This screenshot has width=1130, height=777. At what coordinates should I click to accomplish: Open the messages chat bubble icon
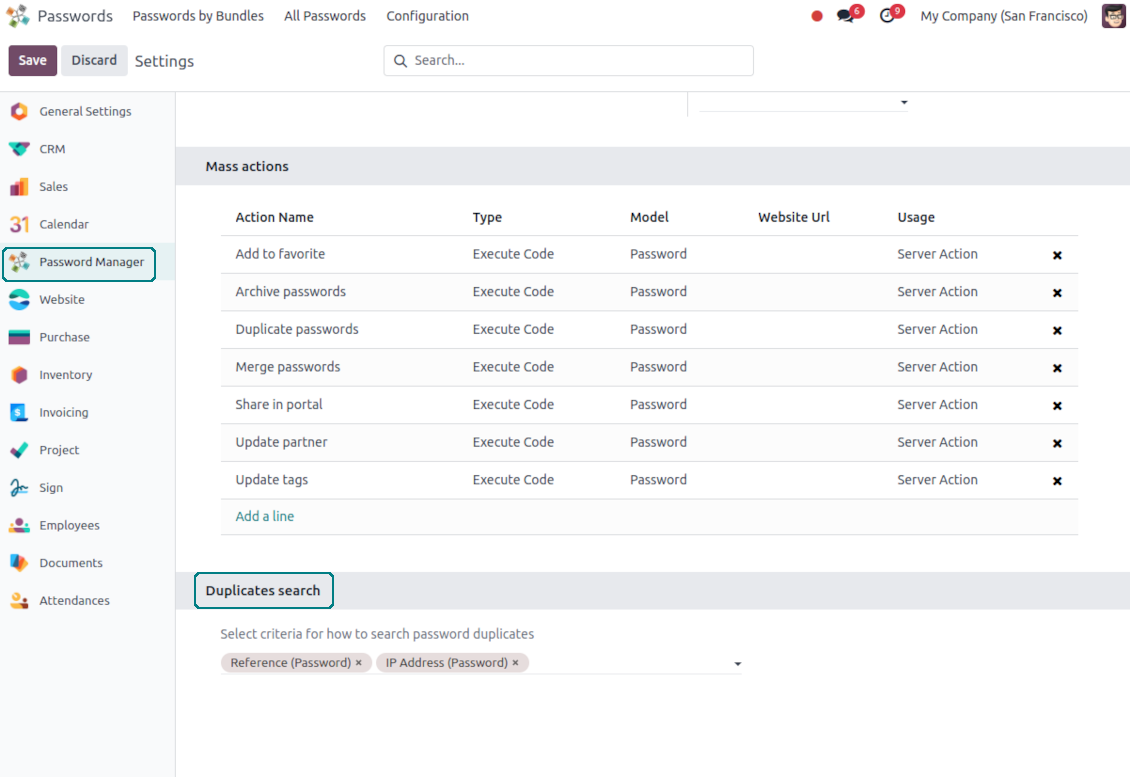(x=845, y=16)
